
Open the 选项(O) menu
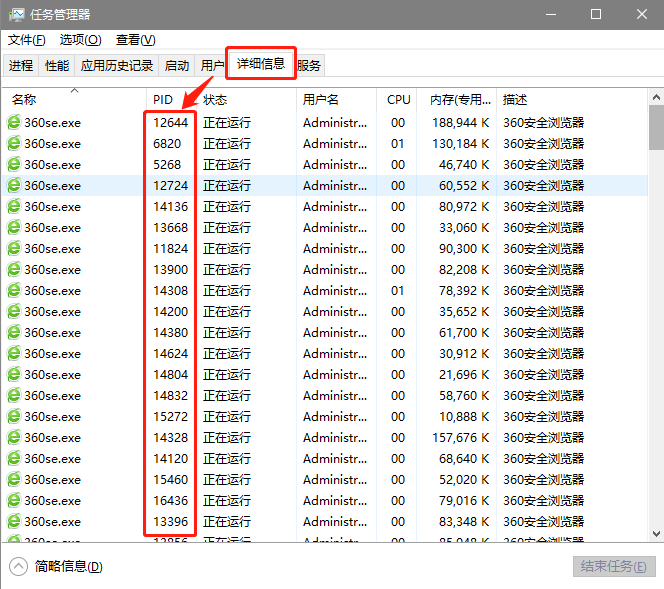(x=80, y=40)
